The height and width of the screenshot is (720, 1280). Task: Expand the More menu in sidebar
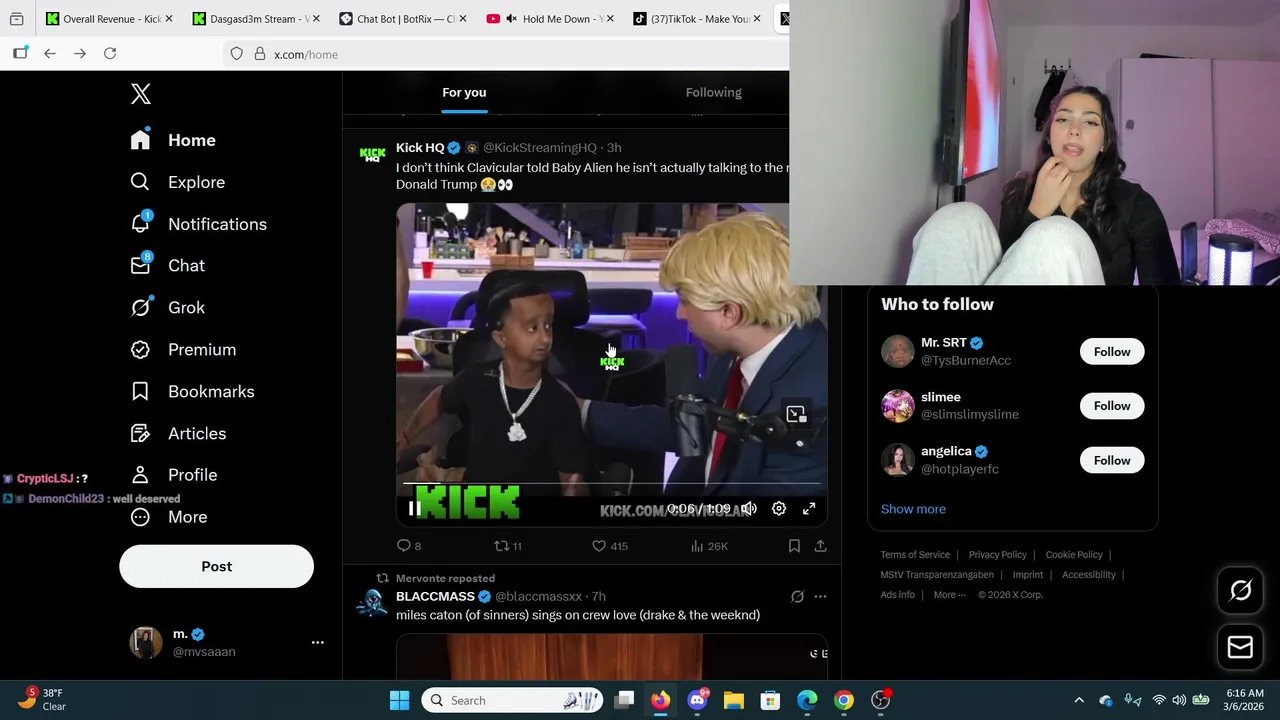point(168,517)
